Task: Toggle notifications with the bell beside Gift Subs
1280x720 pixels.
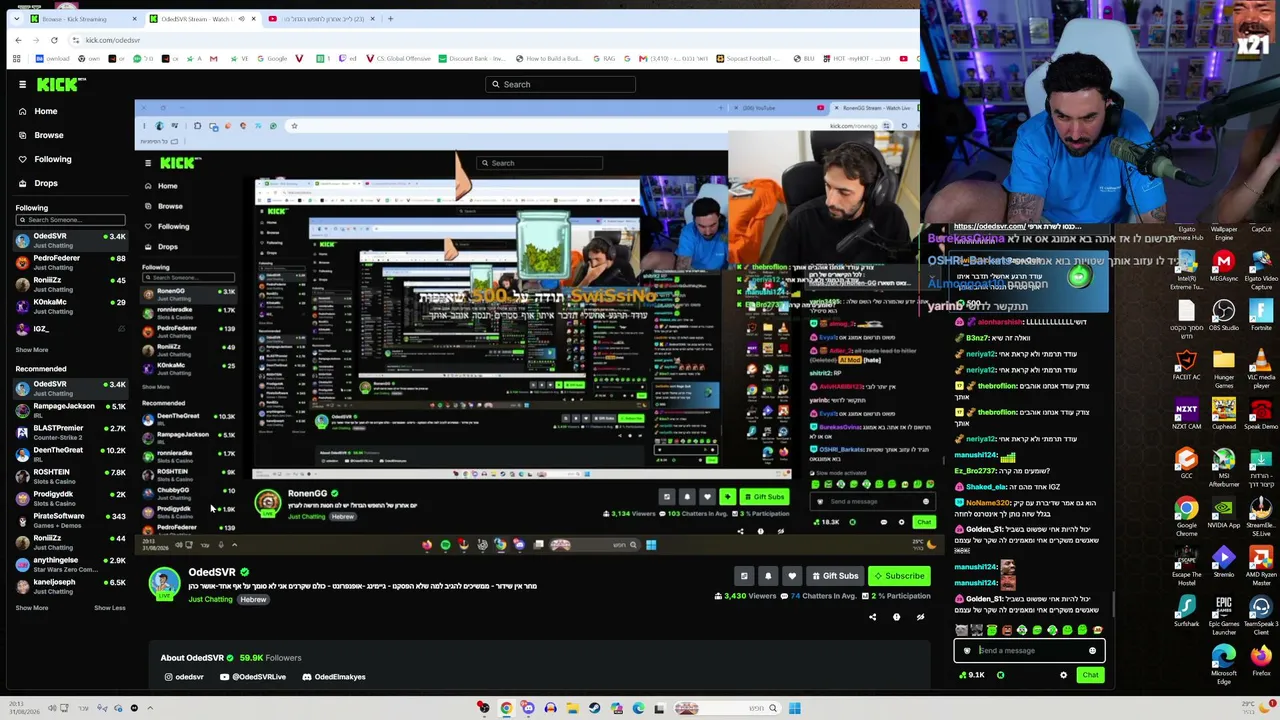Action: (x=768, y=576)
